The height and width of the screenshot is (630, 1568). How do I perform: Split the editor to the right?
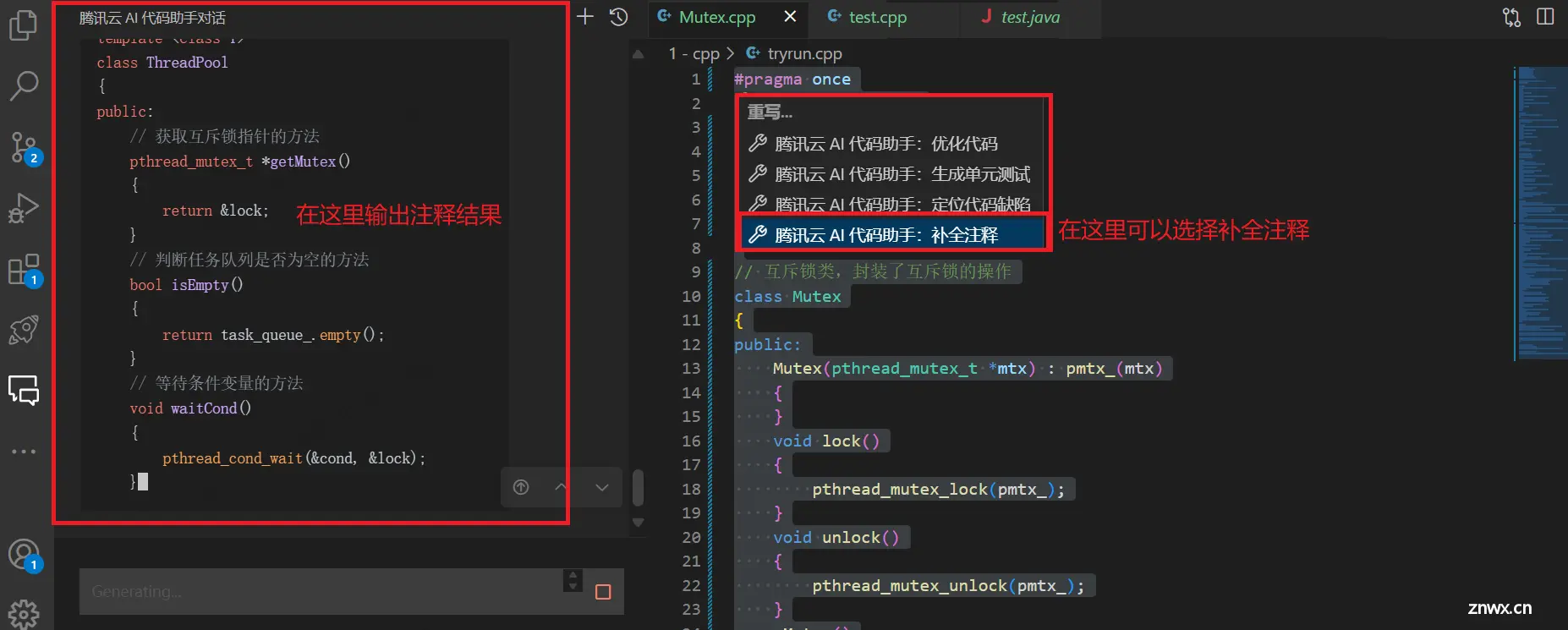point(1545,17)
